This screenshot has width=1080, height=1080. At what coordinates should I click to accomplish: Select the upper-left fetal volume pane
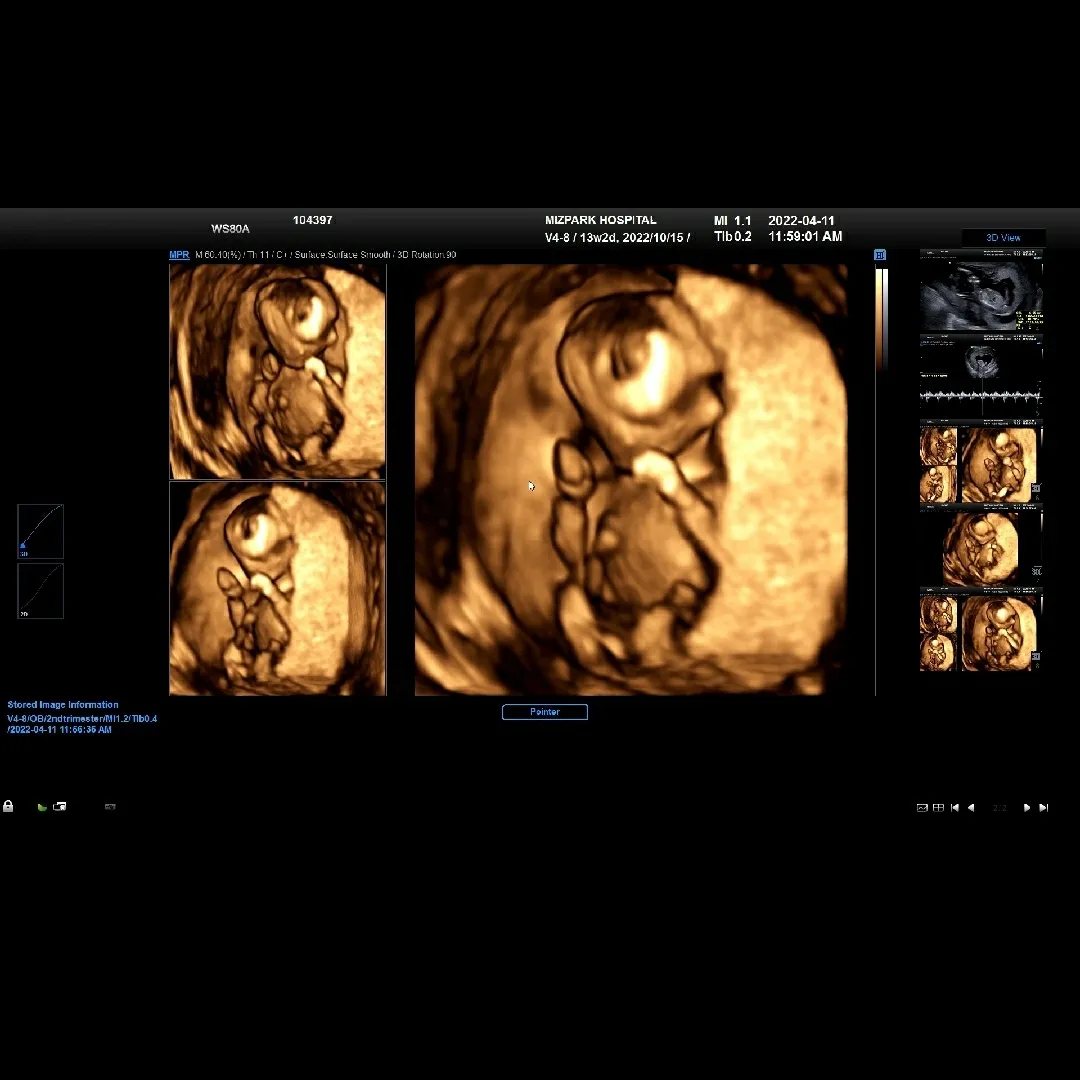coord(278,371)
